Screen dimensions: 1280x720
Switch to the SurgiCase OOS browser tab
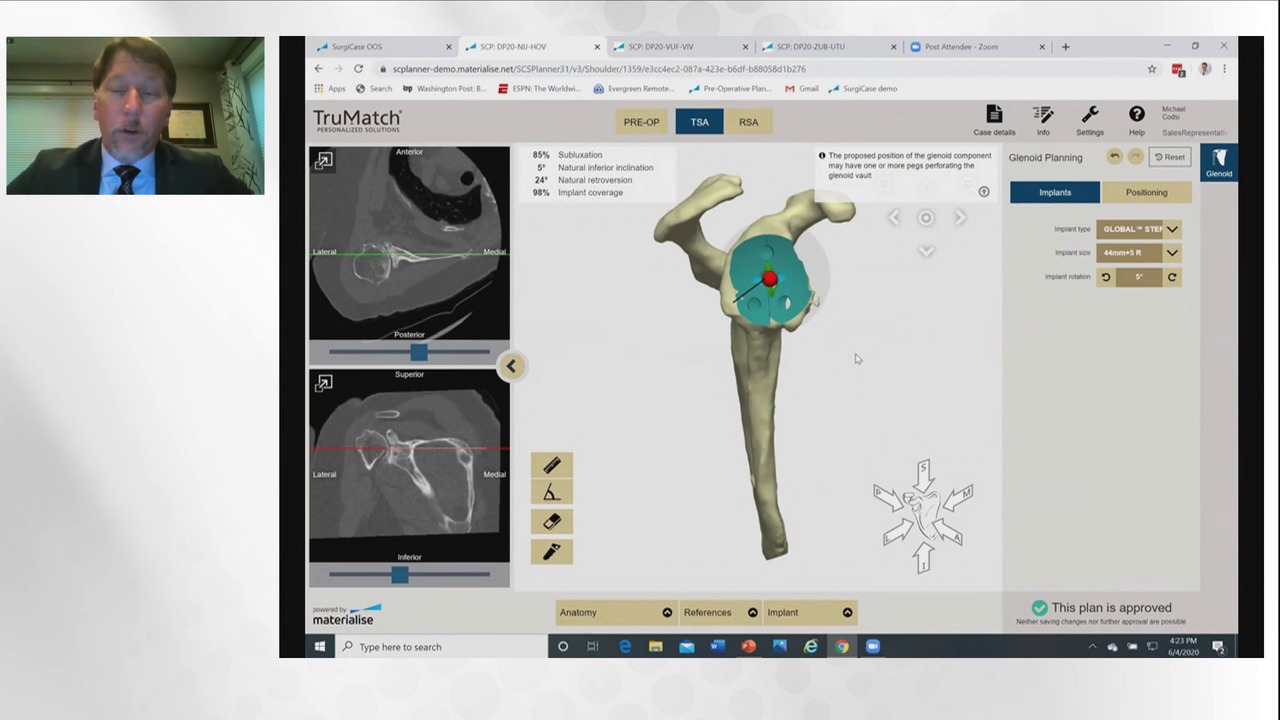click(x=385, y=47)
